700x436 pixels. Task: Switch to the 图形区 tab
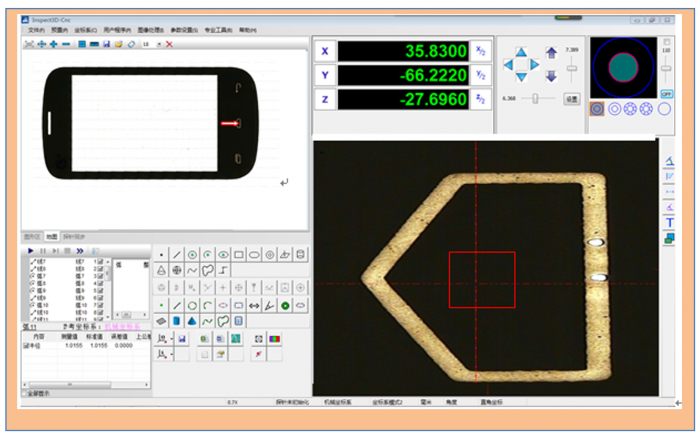(32, 237)
